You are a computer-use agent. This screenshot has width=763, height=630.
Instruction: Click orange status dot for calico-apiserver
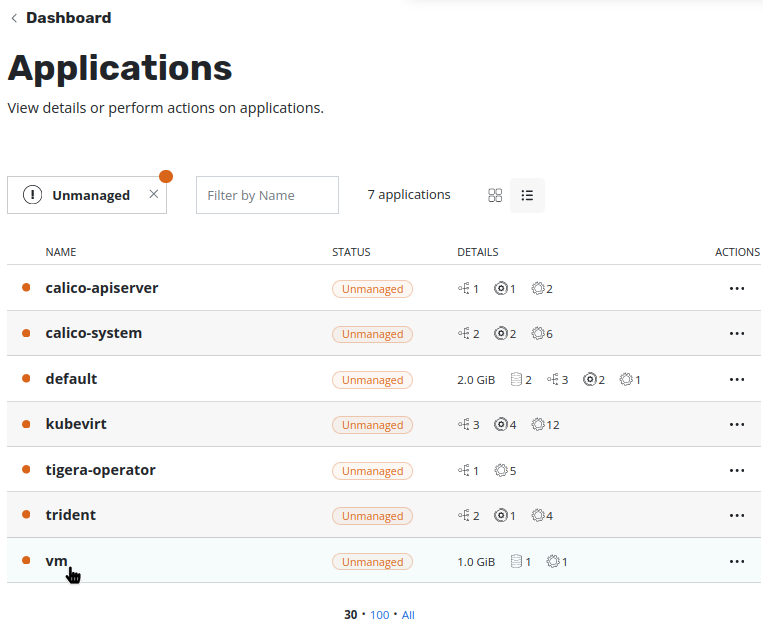click(x=26, y=288)
